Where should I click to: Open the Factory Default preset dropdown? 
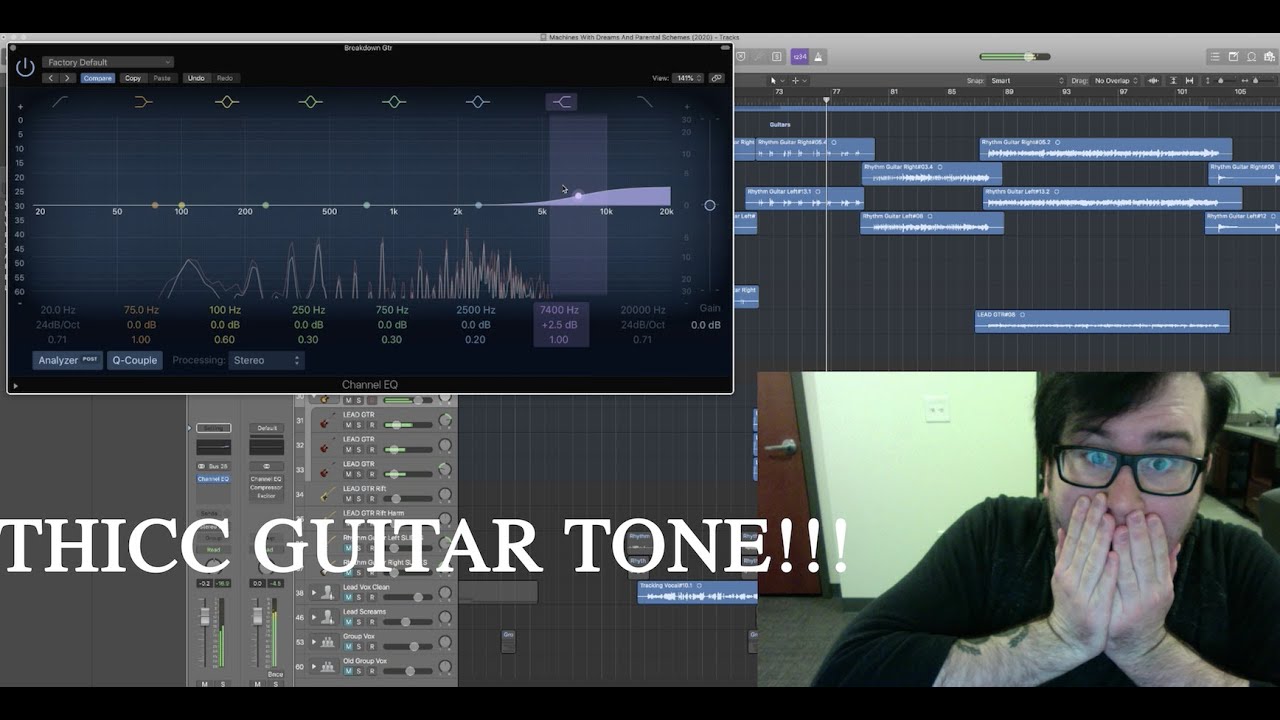[108, 62]
